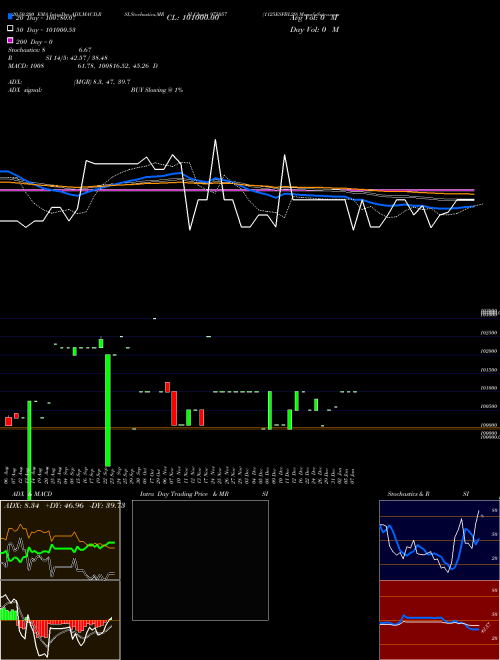The image size is (500, 660).
Task: Click the '06 Aug' date axis label
Action: tap(7, 475)
